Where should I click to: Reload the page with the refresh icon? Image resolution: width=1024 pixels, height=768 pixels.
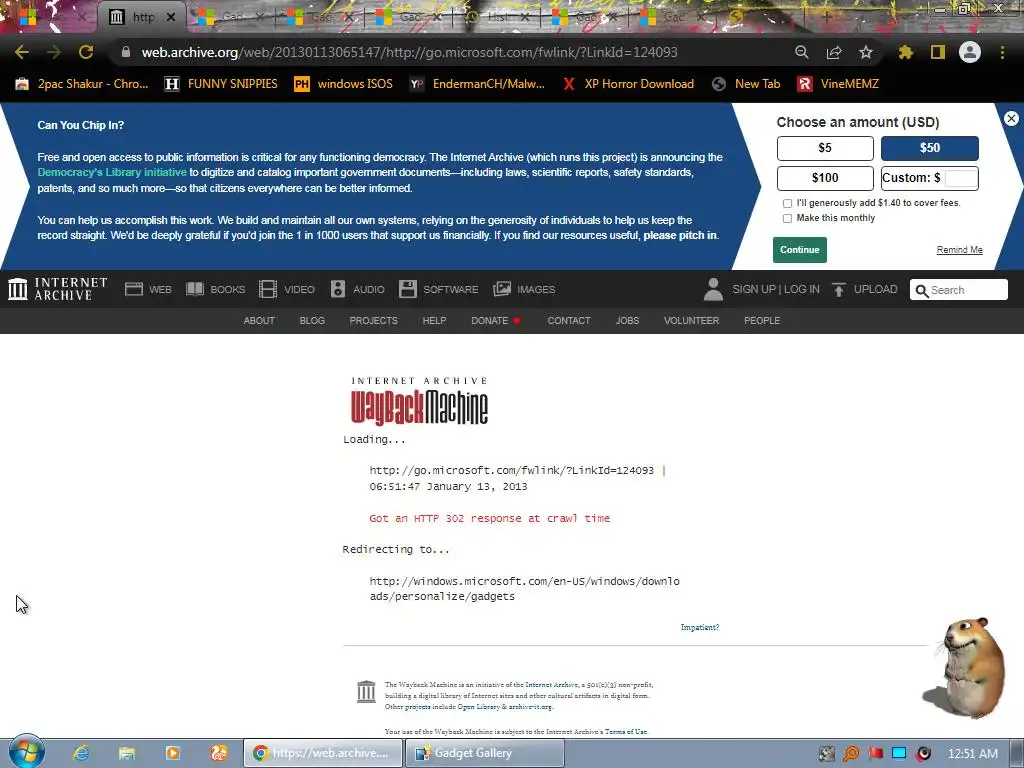tap(86, 52)
